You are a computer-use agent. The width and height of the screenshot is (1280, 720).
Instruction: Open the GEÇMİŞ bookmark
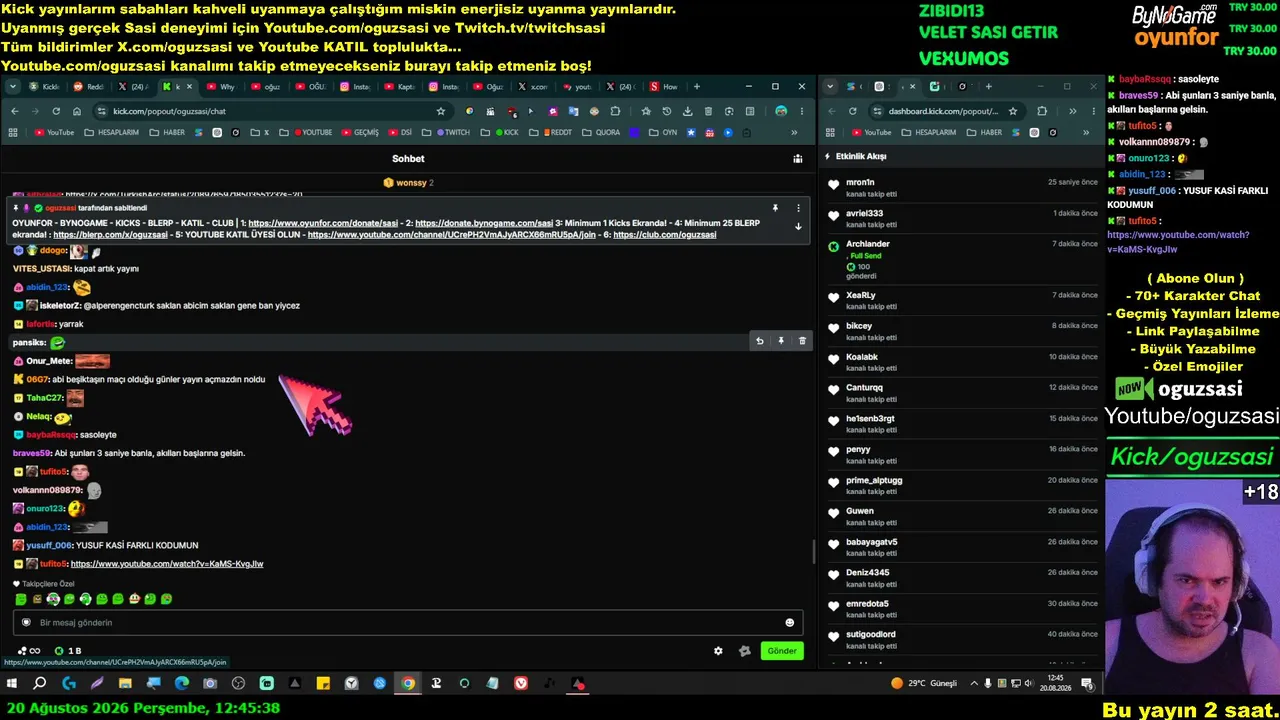click(360, 132)
